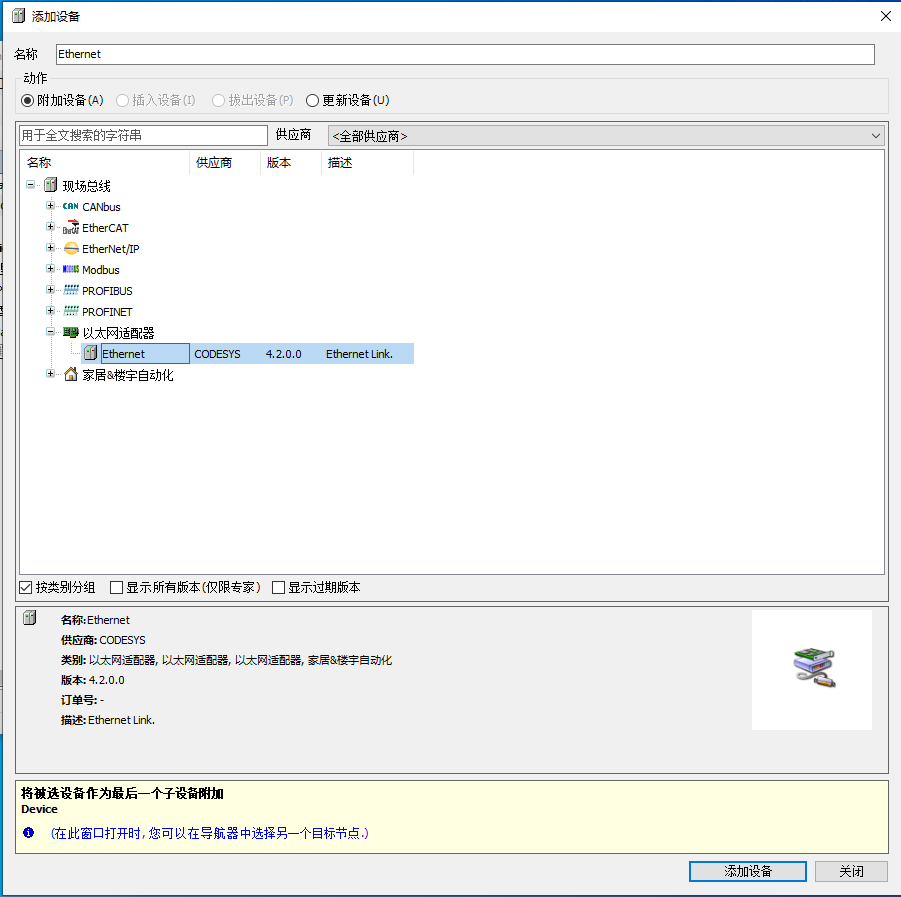Collapse the 以太网适配器 tree node
The width and height of the screenshot is (901, 897).
tap(51, 332)
